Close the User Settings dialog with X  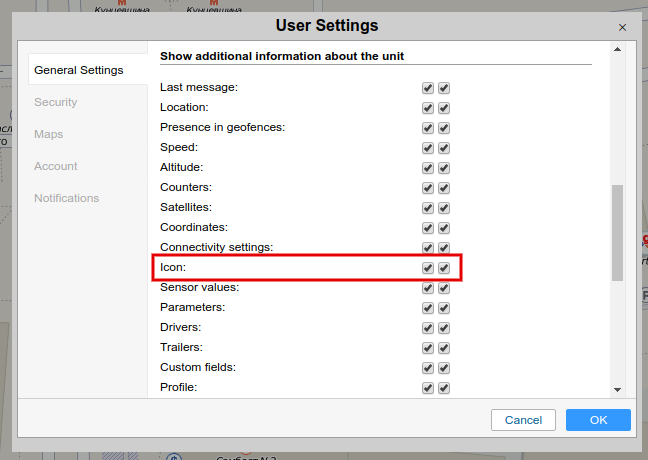click(x=622, y=28)
